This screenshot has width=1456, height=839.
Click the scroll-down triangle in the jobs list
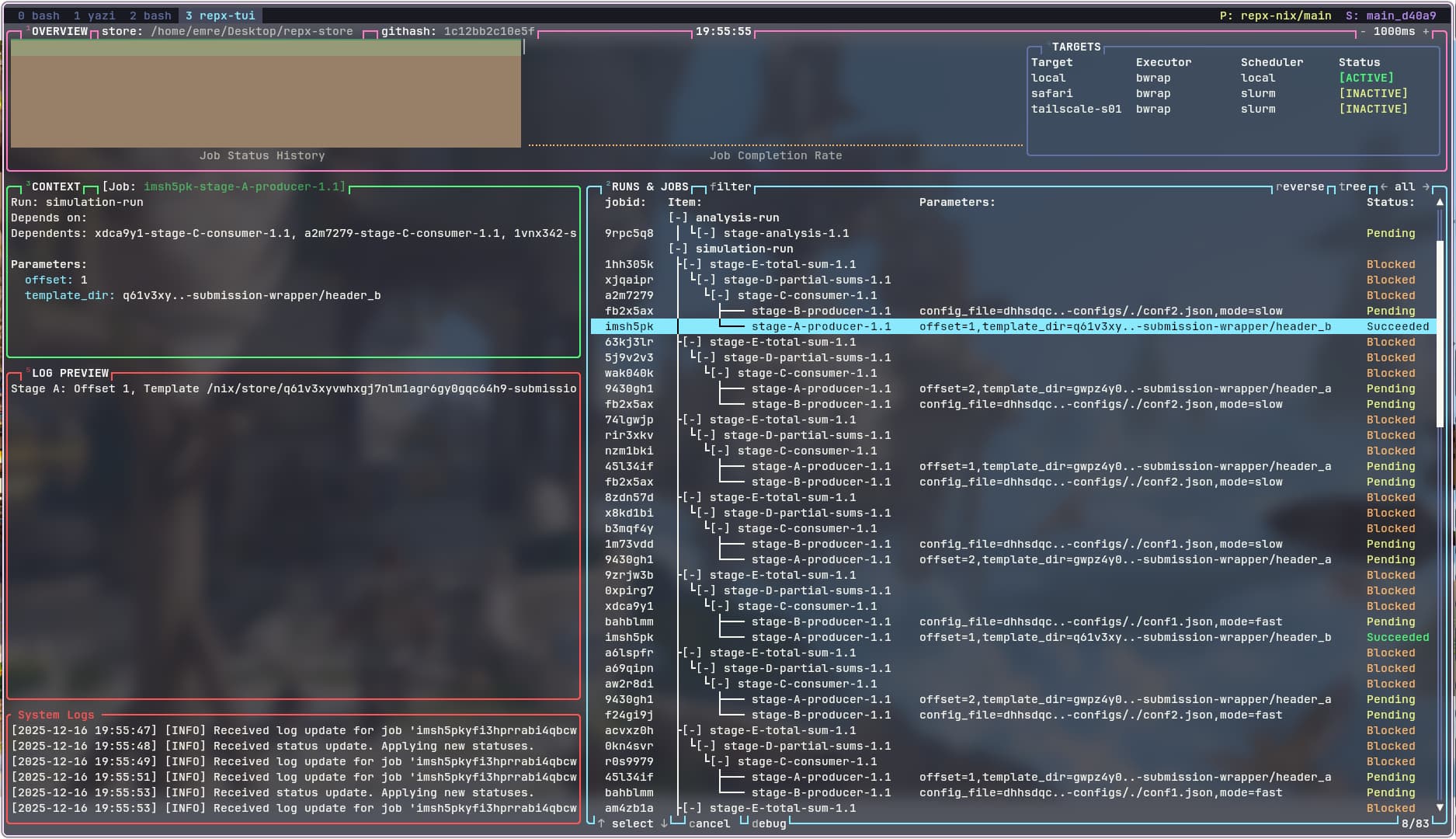pos(1440,808)
